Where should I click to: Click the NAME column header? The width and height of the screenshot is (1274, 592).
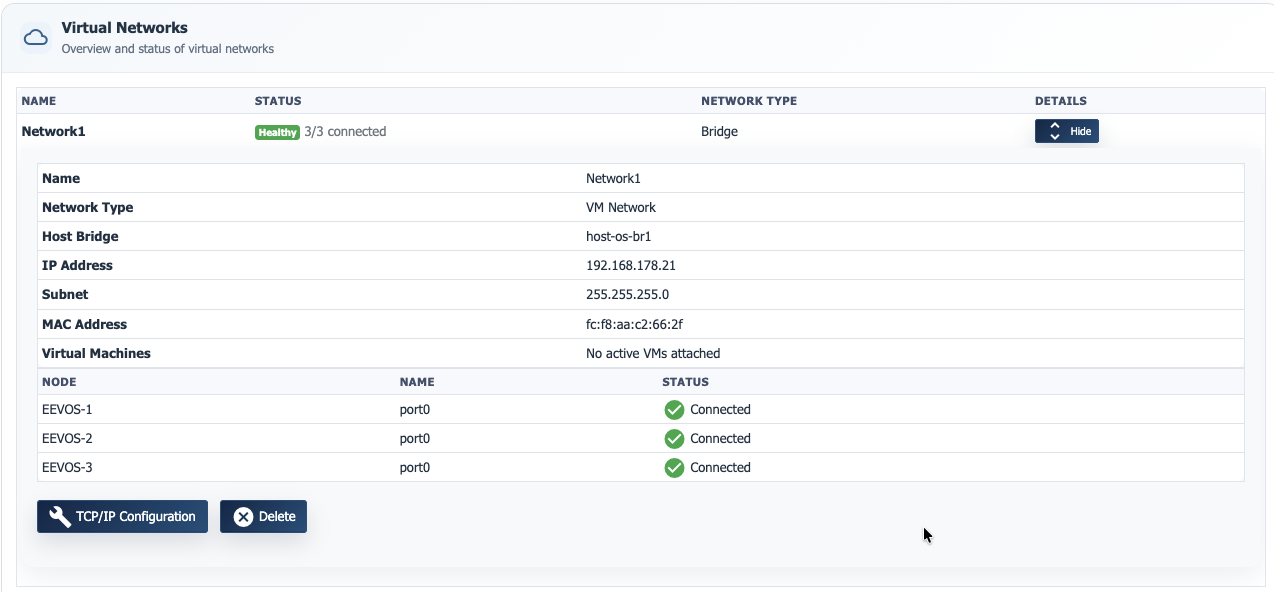point(39,101)
